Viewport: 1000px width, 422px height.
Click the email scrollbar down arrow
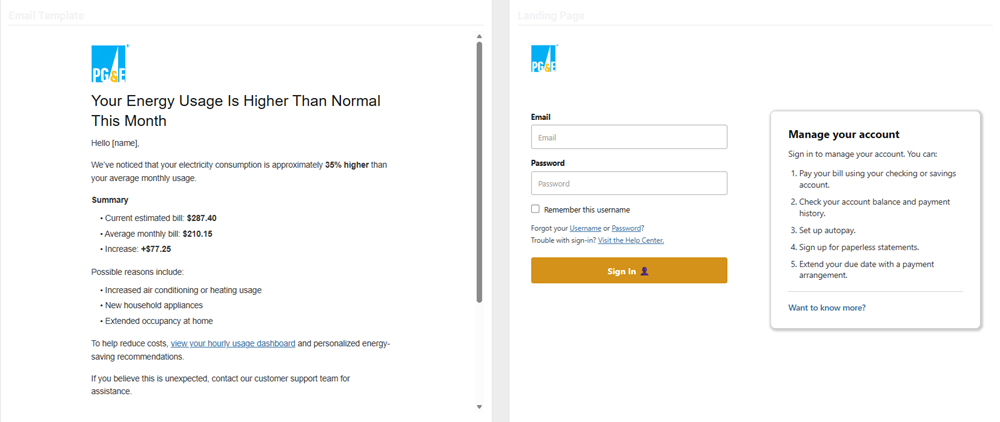[x=479, y=406]
